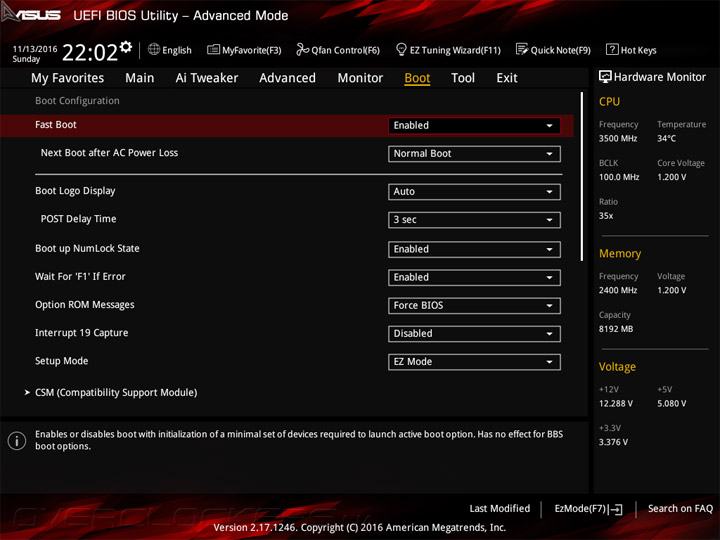
Task: Click the Setup Mode label
Action: pos(62,361)
